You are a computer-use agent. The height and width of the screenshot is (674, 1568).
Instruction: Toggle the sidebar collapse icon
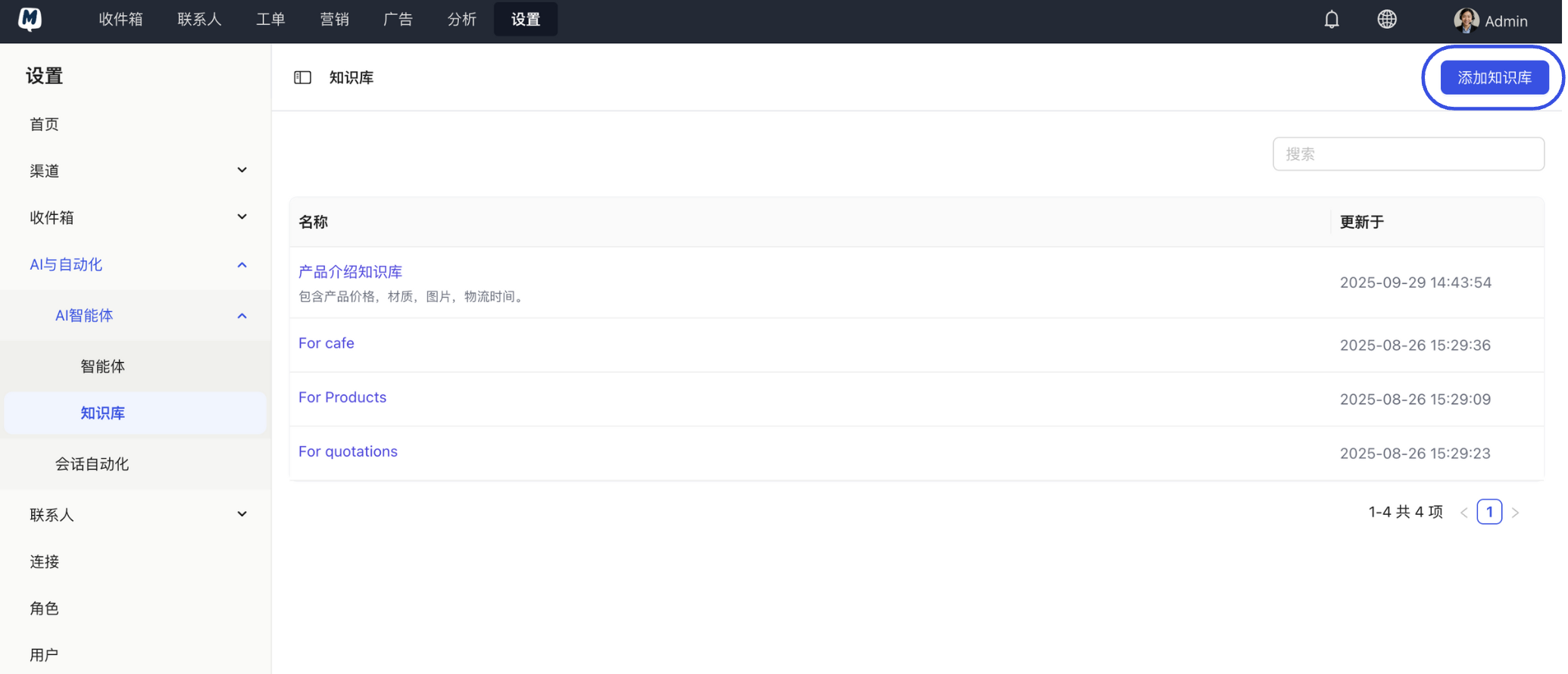[302, 77]
